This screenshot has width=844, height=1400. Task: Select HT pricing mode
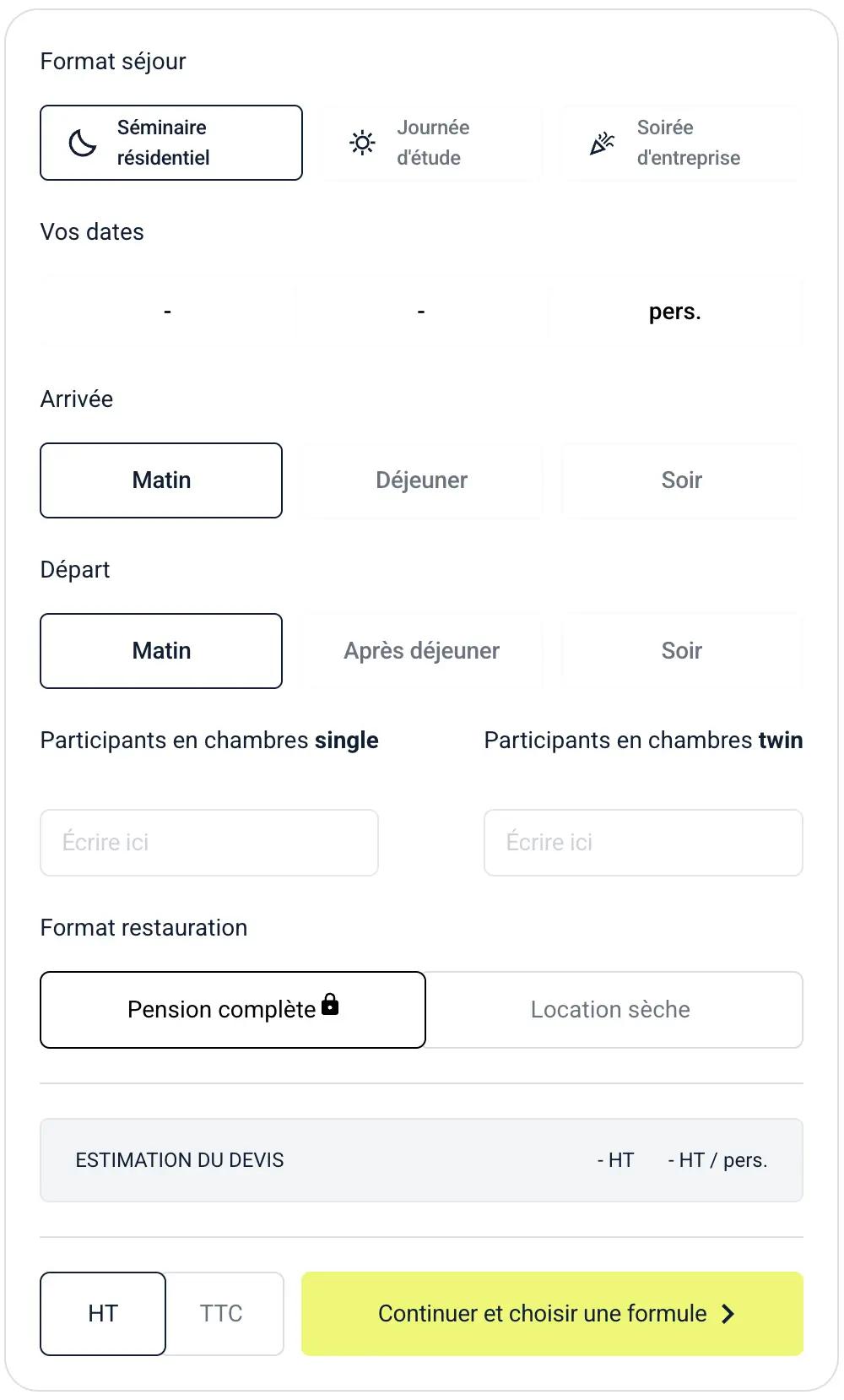point(102,1314)
